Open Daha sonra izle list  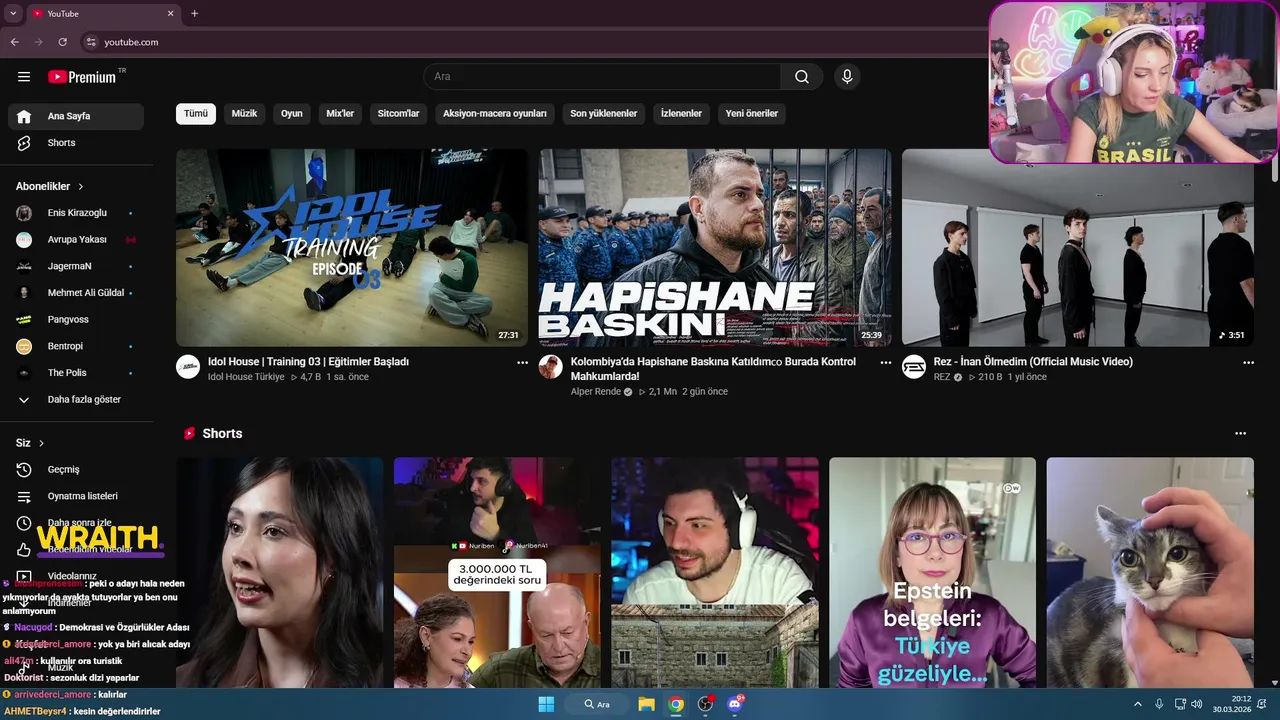(x=76, y=522)
